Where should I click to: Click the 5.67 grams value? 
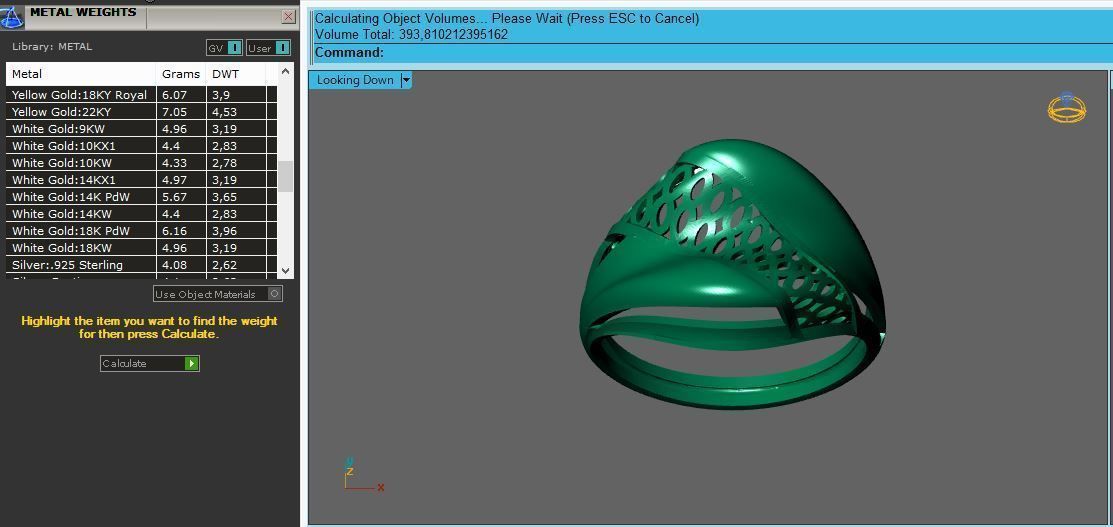pos(174,197)
